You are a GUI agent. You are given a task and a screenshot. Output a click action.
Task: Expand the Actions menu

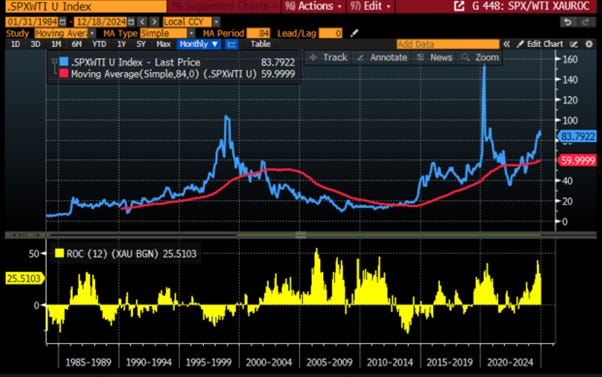313,6
